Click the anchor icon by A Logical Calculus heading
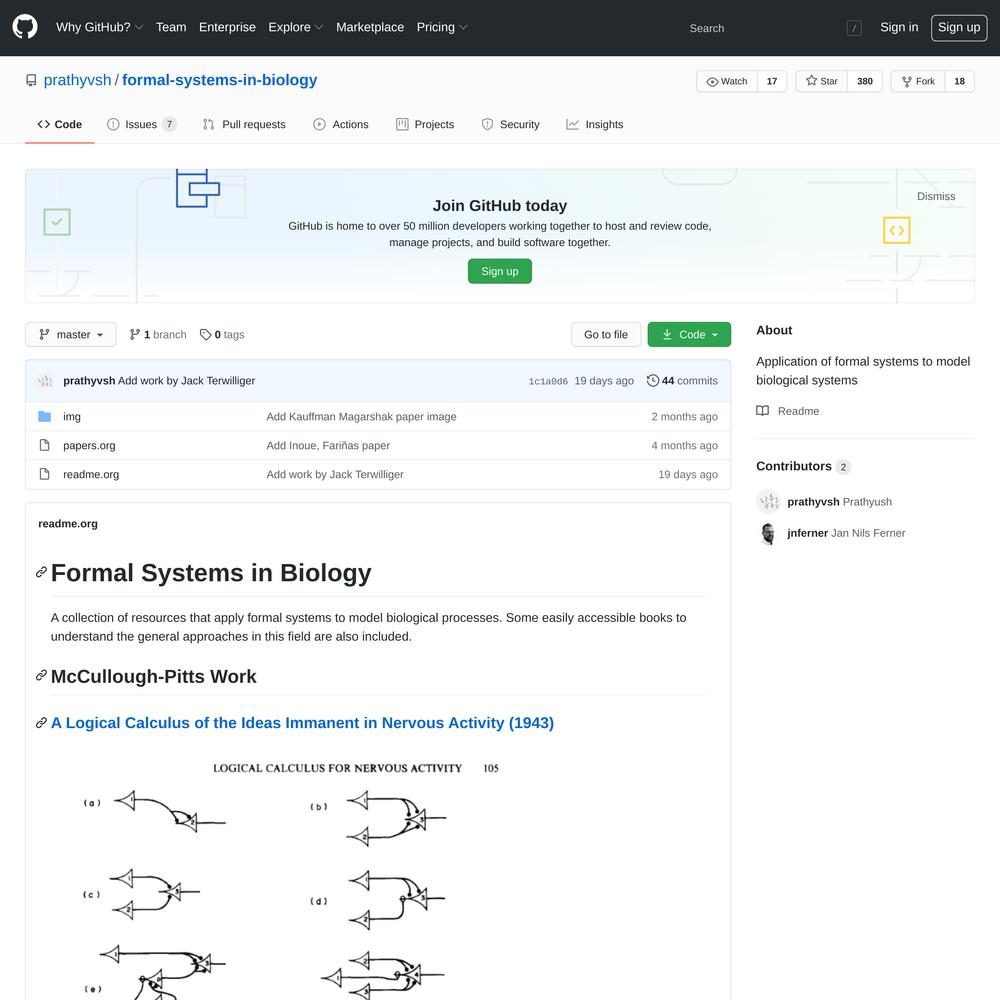The height and width of the screenshot is (1000, 1000). [x=41, y=723]
